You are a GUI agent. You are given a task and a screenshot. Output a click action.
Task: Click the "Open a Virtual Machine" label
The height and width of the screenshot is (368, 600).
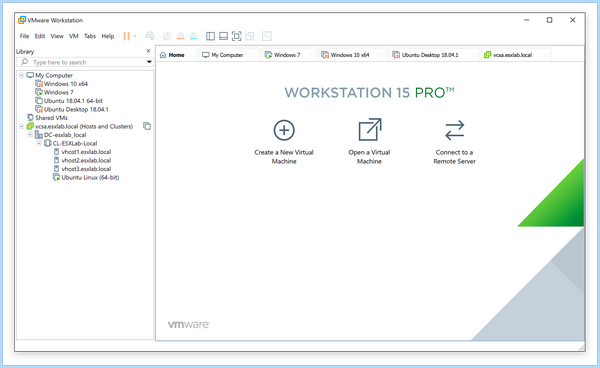click(x=369, y=157)
